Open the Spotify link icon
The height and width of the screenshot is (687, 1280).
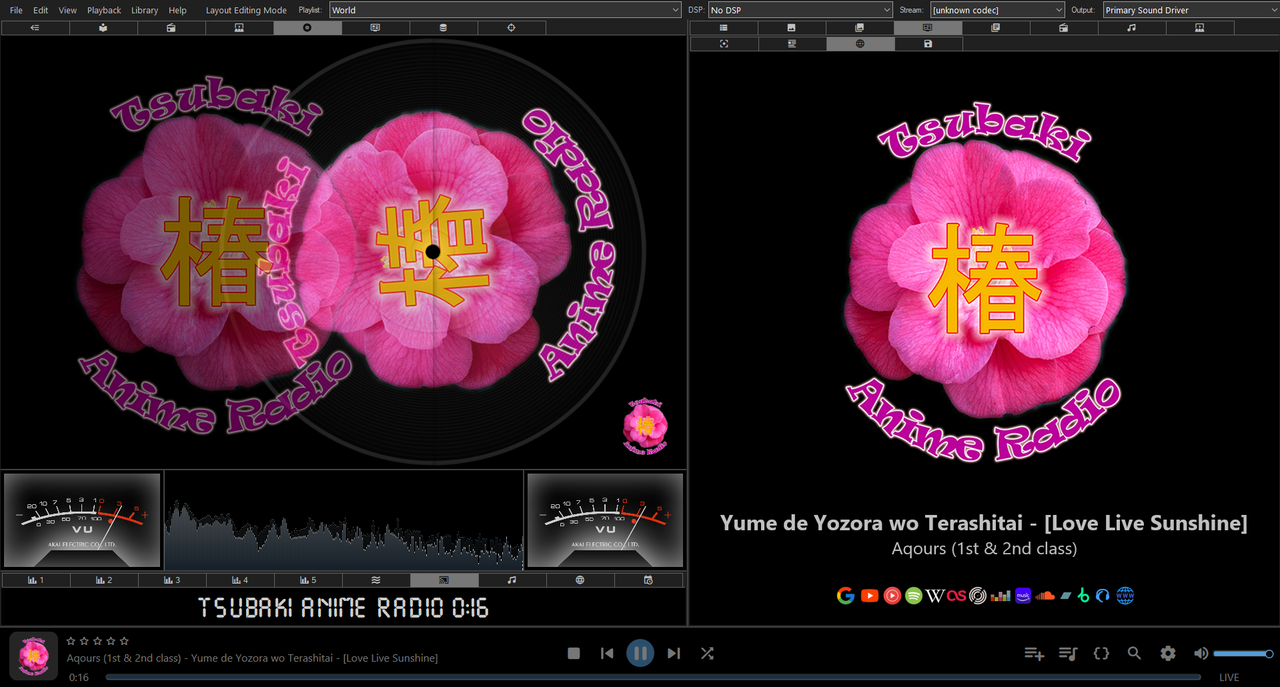[x=914, y=596]
